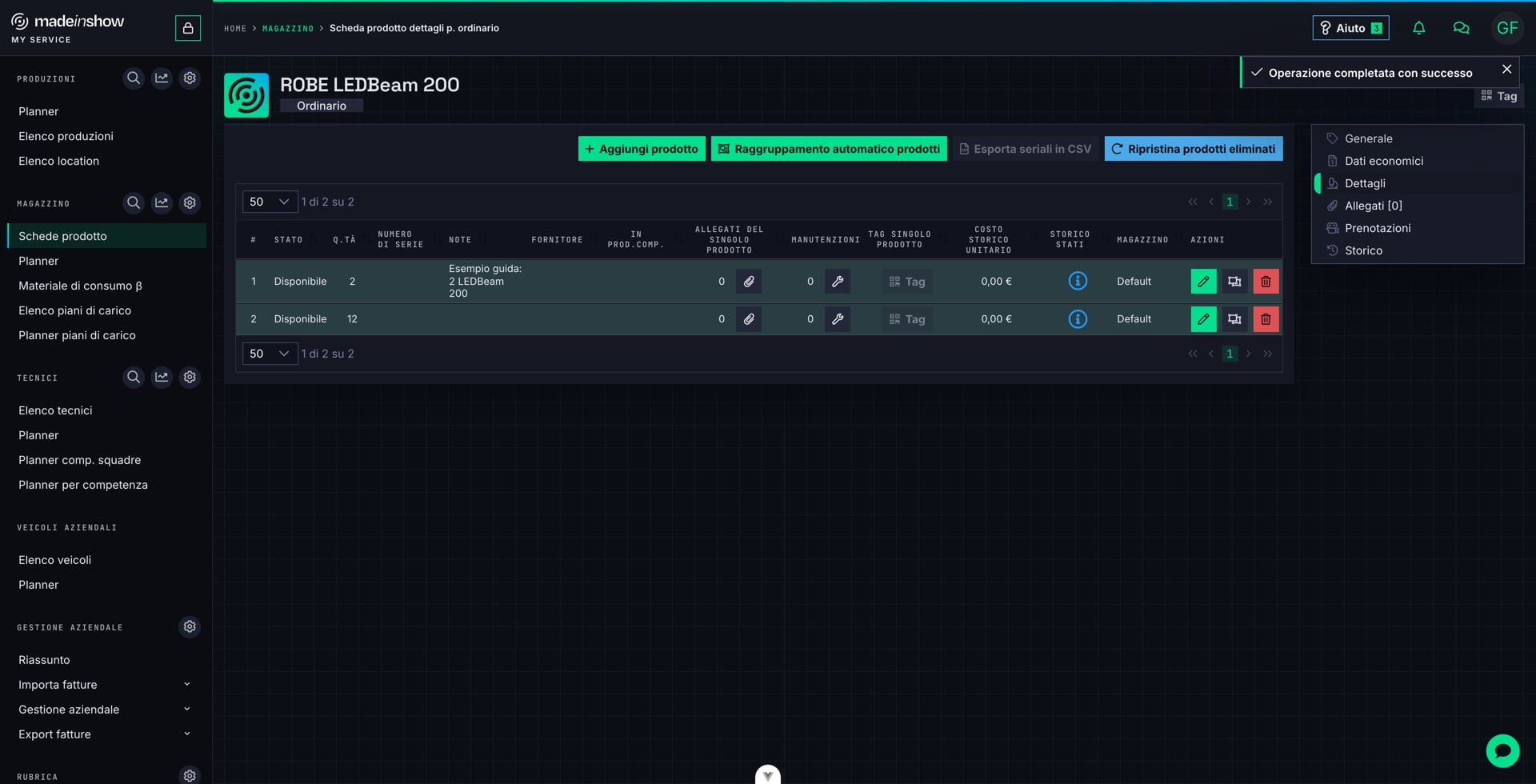Screen dimensions: 1536x784
Task: Go to Magazzino in the breadcrumb
Action: coord(288,29)
